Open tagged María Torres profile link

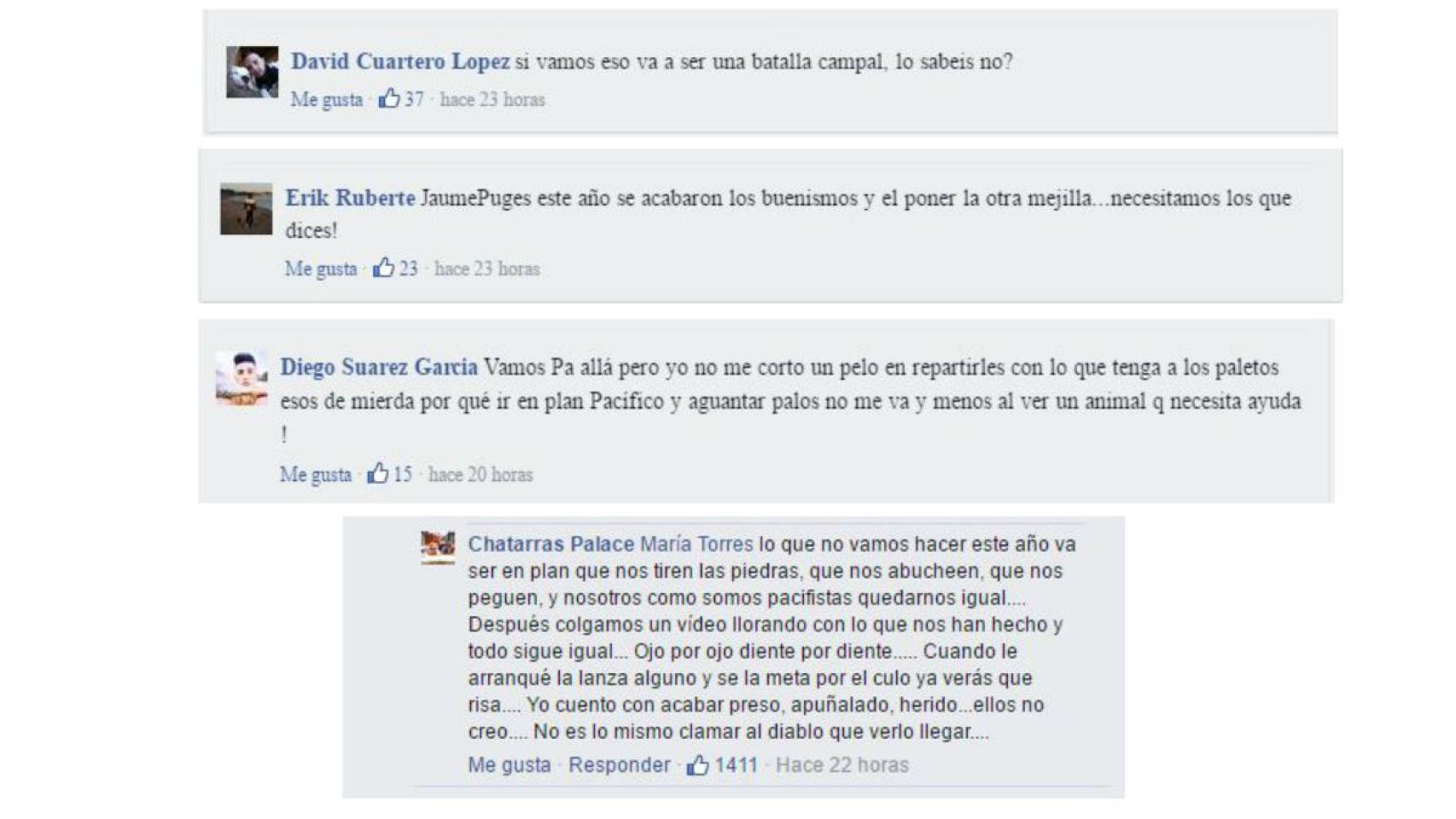tap(696, 544)
